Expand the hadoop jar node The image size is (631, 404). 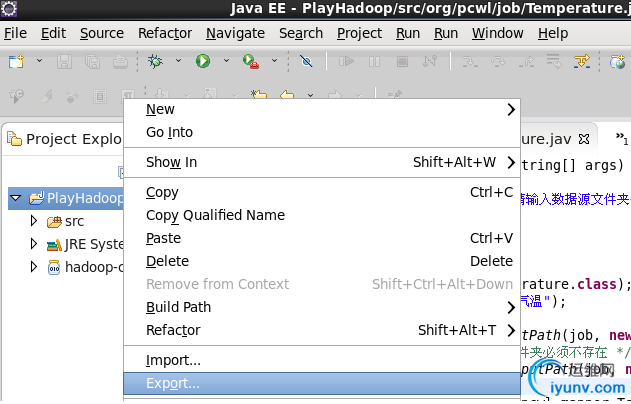[34, 266]
